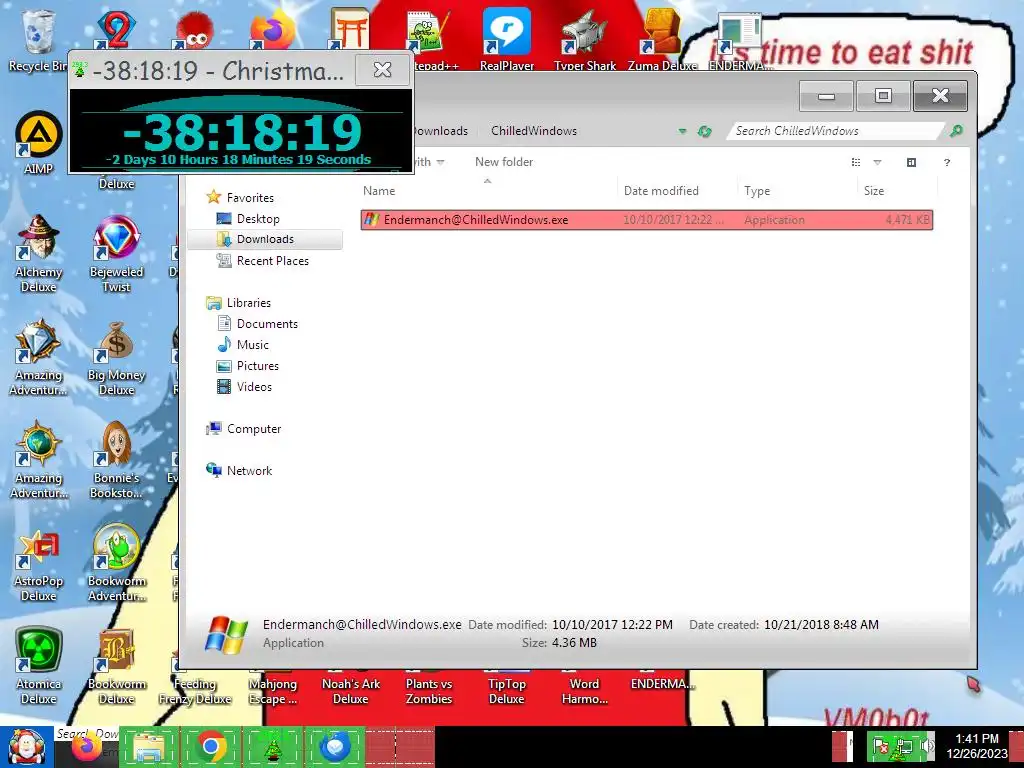Select Network in navigation pane
The height and width of the screenshot is (768, 1024).
coord(239,471)
